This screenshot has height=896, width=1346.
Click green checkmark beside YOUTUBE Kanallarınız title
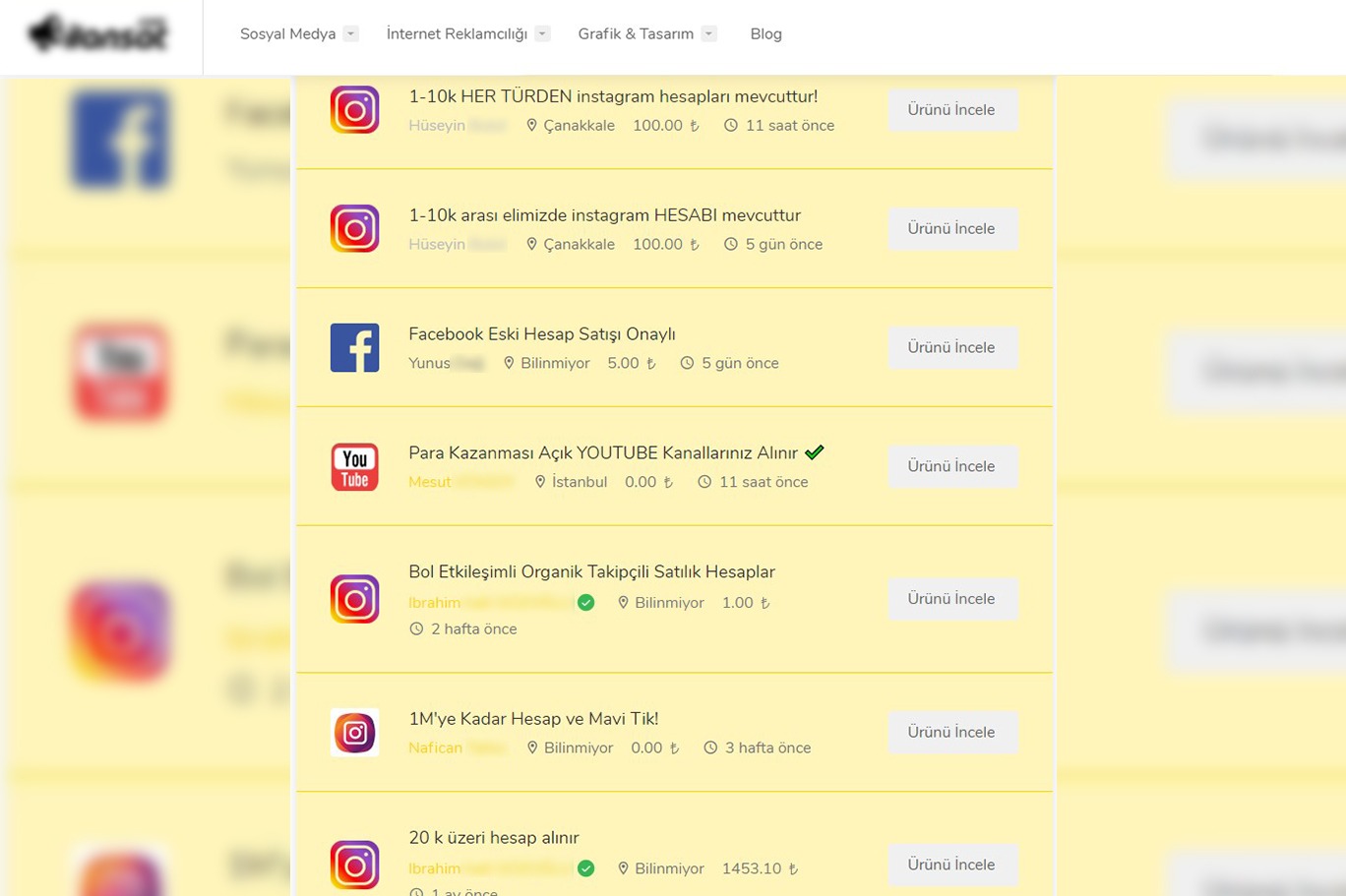click(x=815, y=452)
